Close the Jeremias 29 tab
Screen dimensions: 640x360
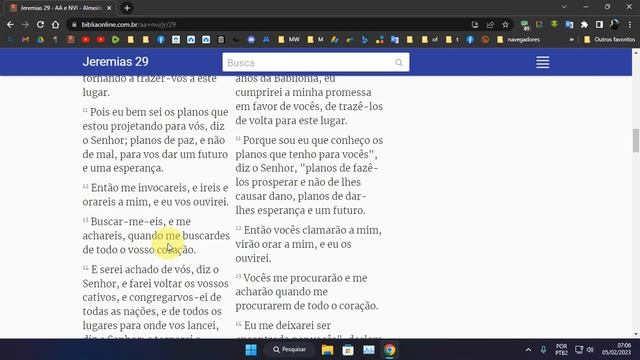click(x=109, y=8)
